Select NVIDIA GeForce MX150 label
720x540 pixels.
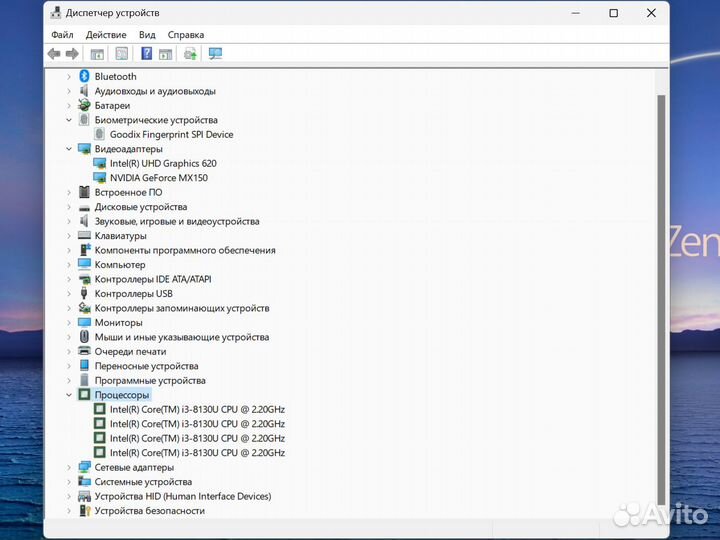pos(159,178)
